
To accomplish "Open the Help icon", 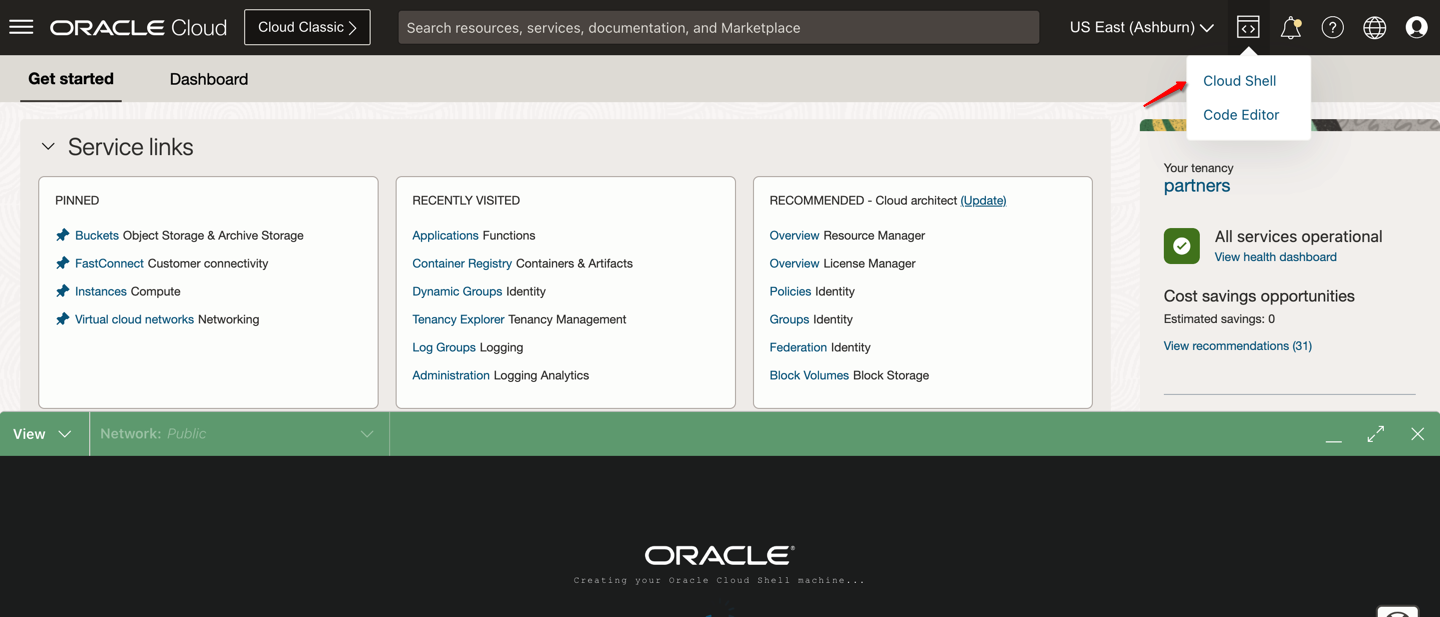I will tap(1332, 27).
